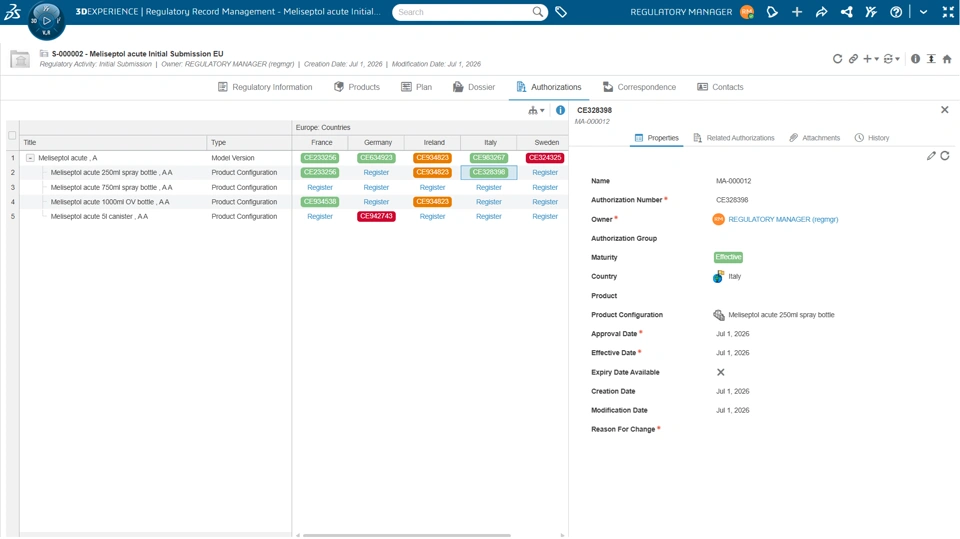This screenshot has height=539, width=960.
Task: Open the Correspondence tab
Action: click(639, 87)
